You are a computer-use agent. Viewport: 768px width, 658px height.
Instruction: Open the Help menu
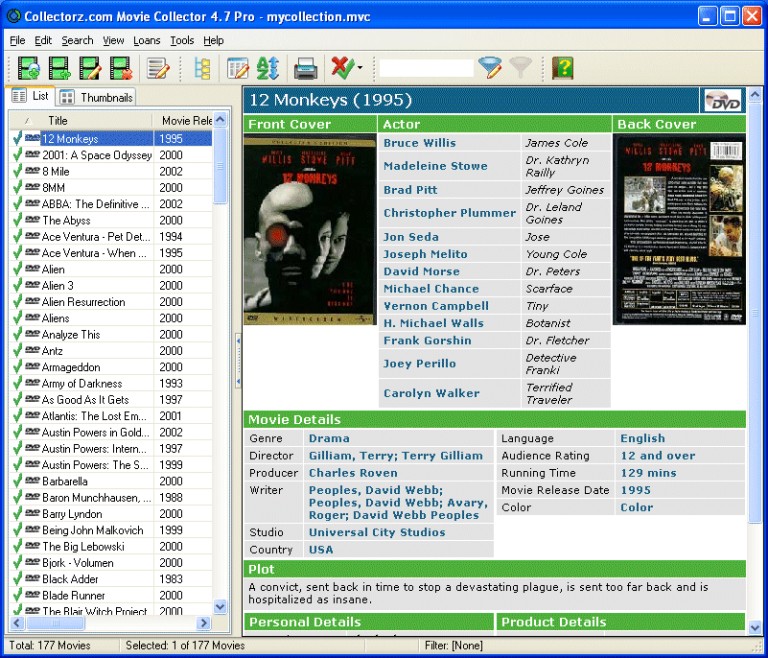point(214,40)
